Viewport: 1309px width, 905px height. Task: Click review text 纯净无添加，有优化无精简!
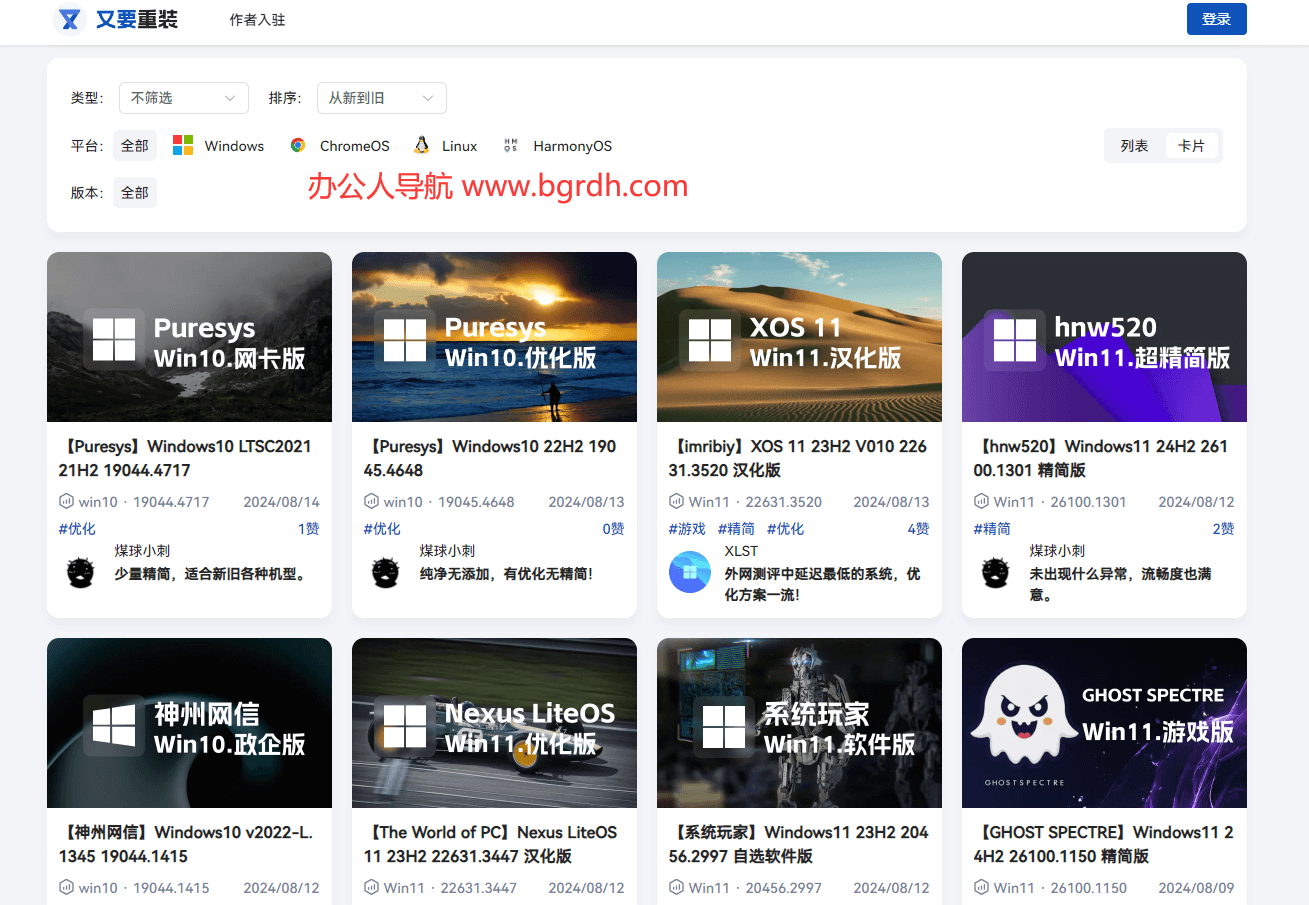point(507,574)
